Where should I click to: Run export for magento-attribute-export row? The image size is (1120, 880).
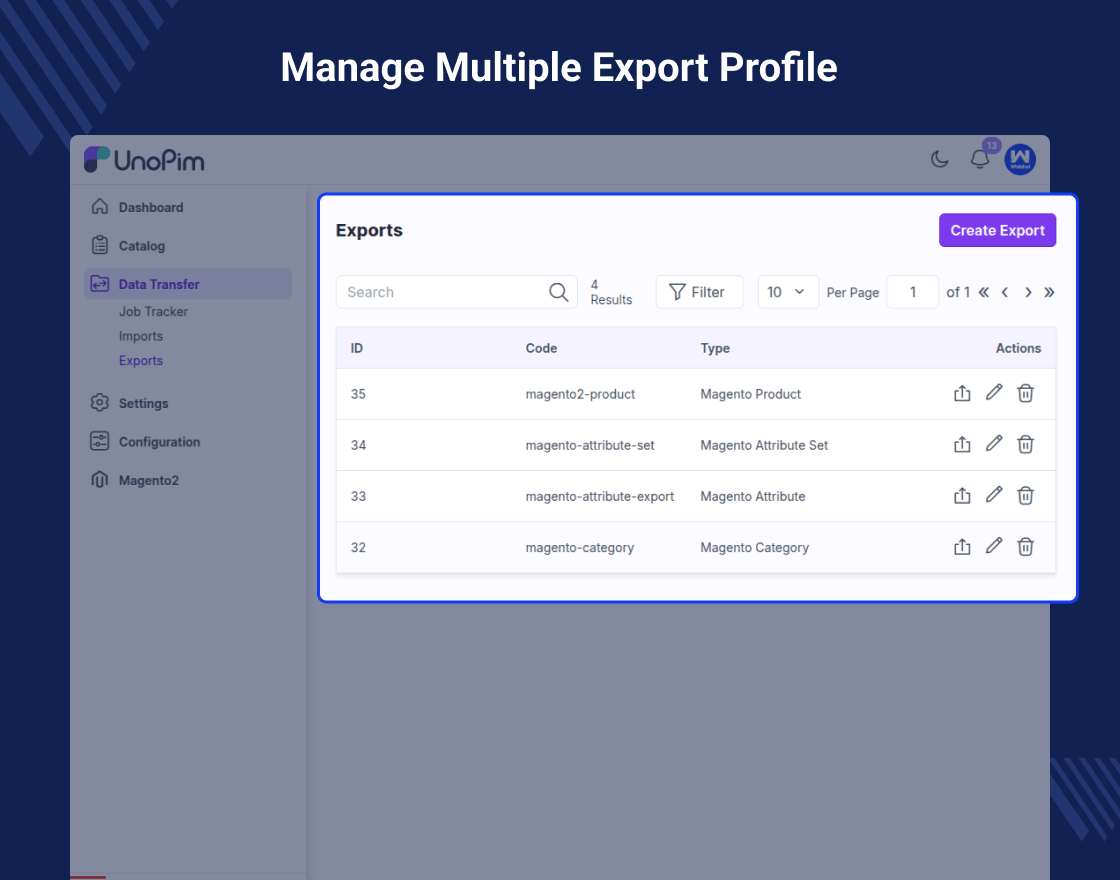point(962,496)
